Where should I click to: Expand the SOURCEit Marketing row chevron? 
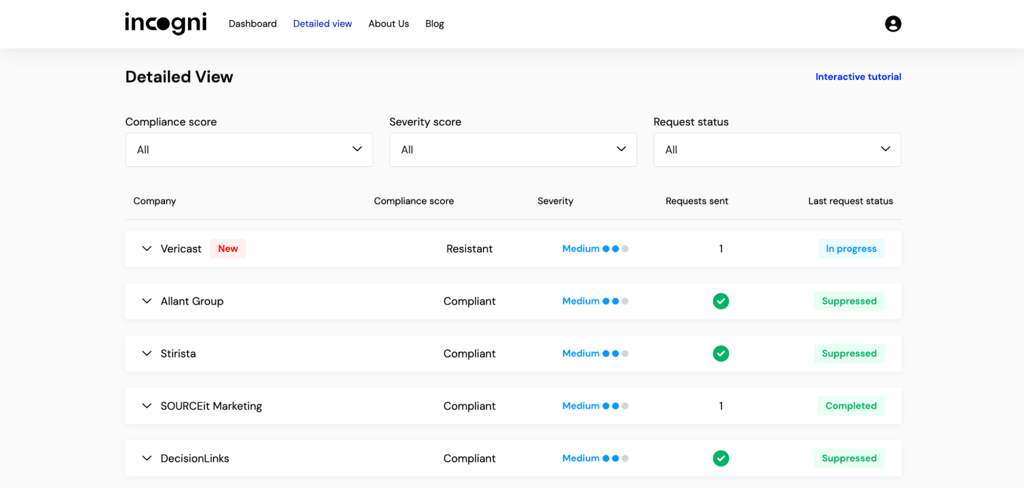point(146,406)
